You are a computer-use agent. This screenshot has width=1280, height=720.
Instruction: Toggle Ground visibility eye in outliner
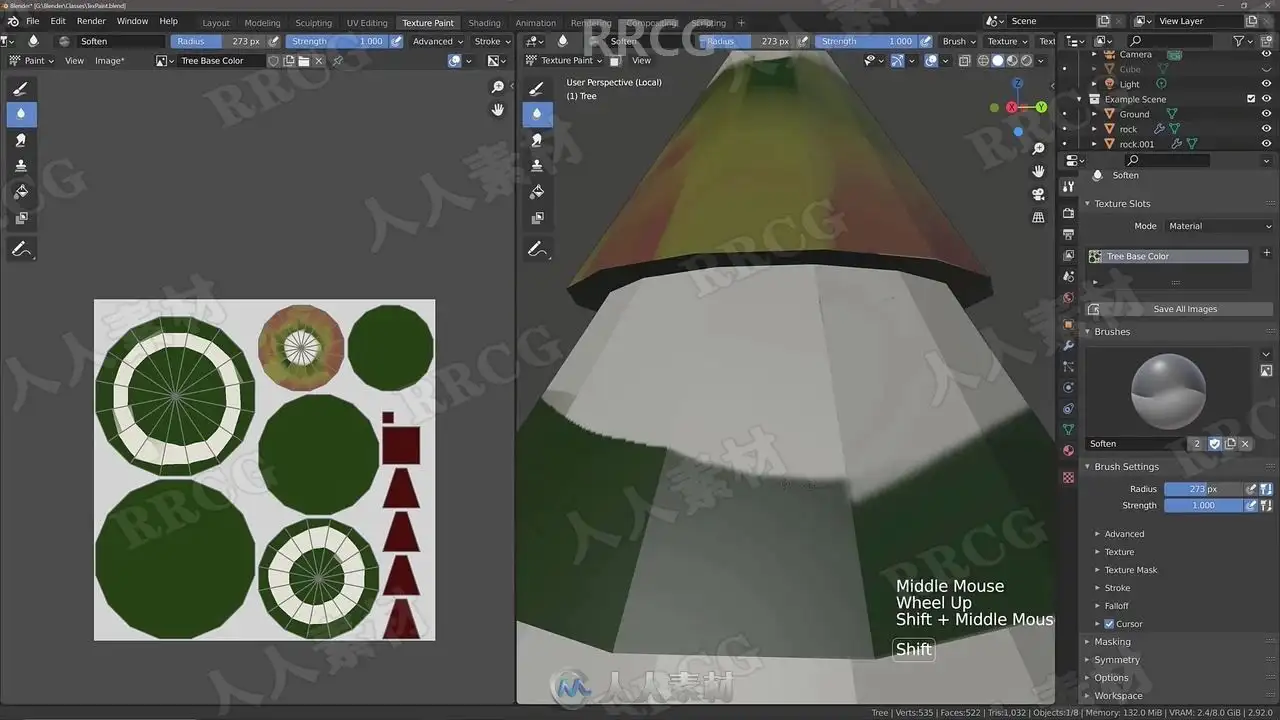tap(1266, 114)
